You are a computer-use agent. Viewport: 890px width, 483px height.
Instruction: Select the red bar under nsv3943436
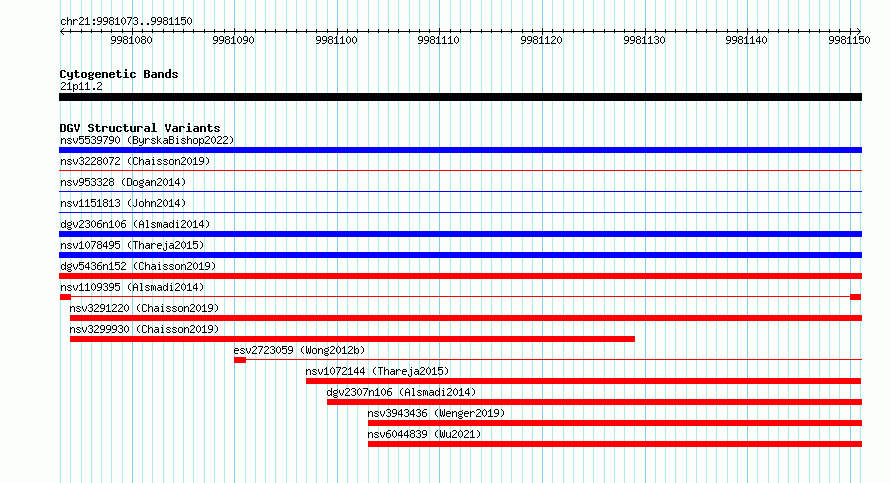pyautogui.click(x=615, y=423)
